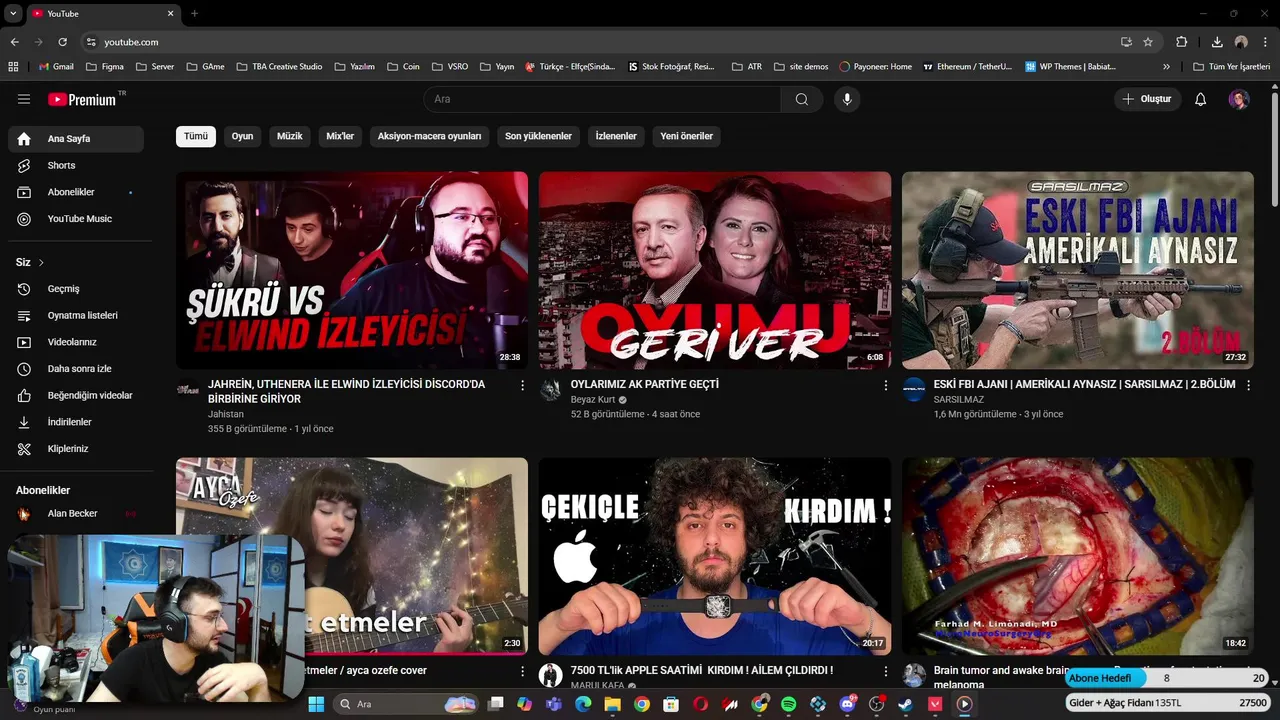Reload the page with the browser refresh icon
The width and height of the screenshot is (1280, 720).
[62, 42]
